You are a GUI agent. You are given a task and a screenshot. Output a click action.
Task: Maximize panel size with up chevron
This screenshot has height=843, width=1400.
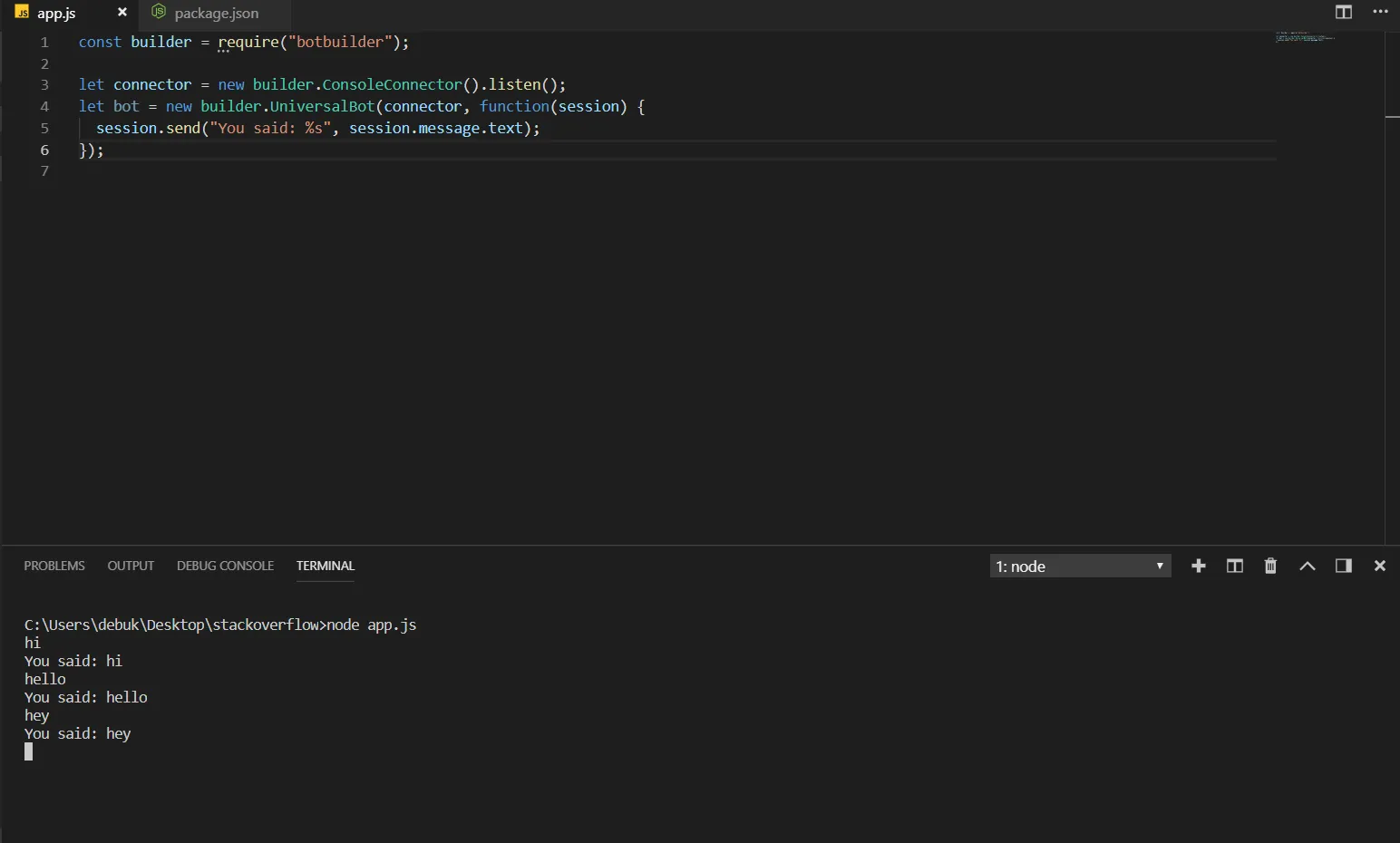[x=1307, y=566]
